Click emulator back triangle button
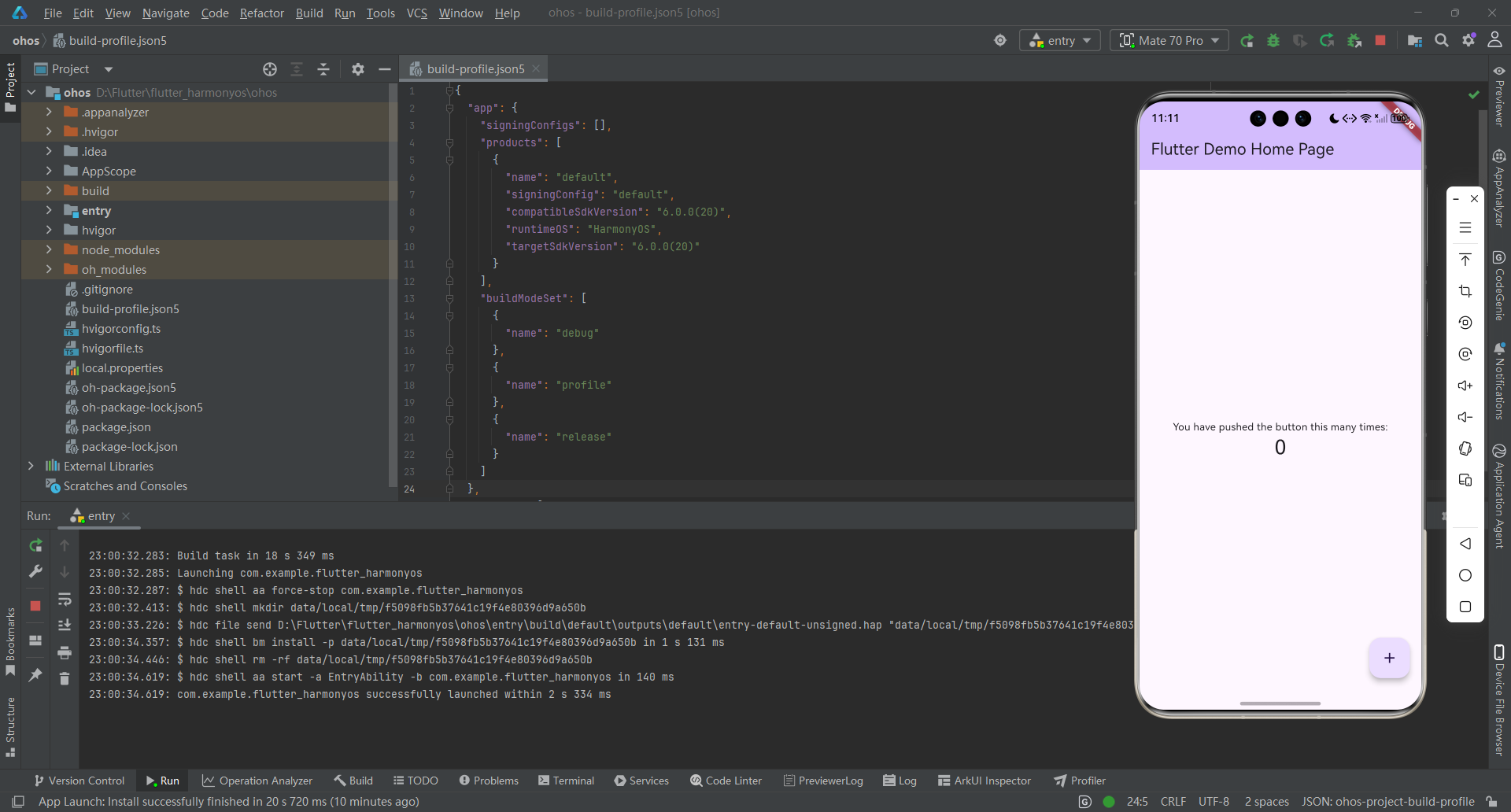 (1465, 544)
